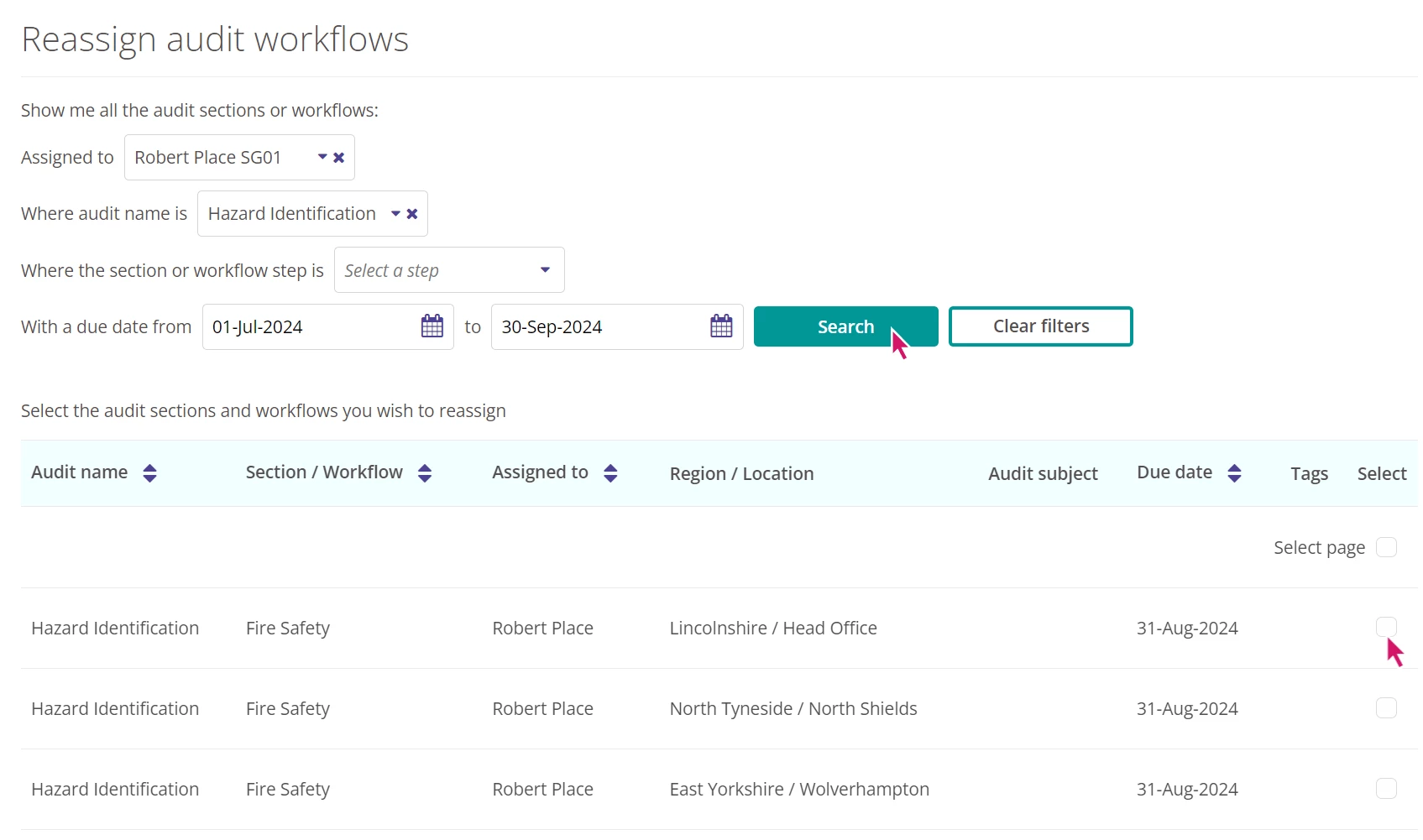The height and width of the screenshot is (840, 1423).
Task: Select the North Tyneside / North Shields checkbox
Action: pyautogui.click(x=1386, y=708)
